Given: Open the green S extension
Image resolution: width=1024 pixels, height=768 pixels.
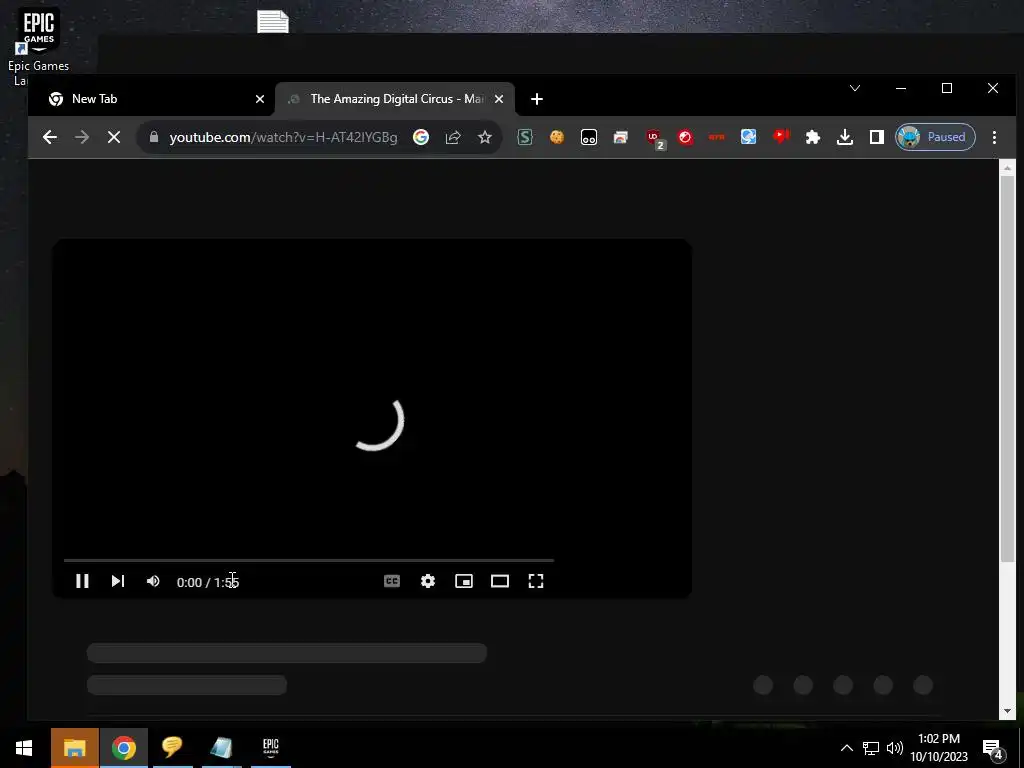Looking at the screenshot, I should pyautogui.click(x=525, y=136).
